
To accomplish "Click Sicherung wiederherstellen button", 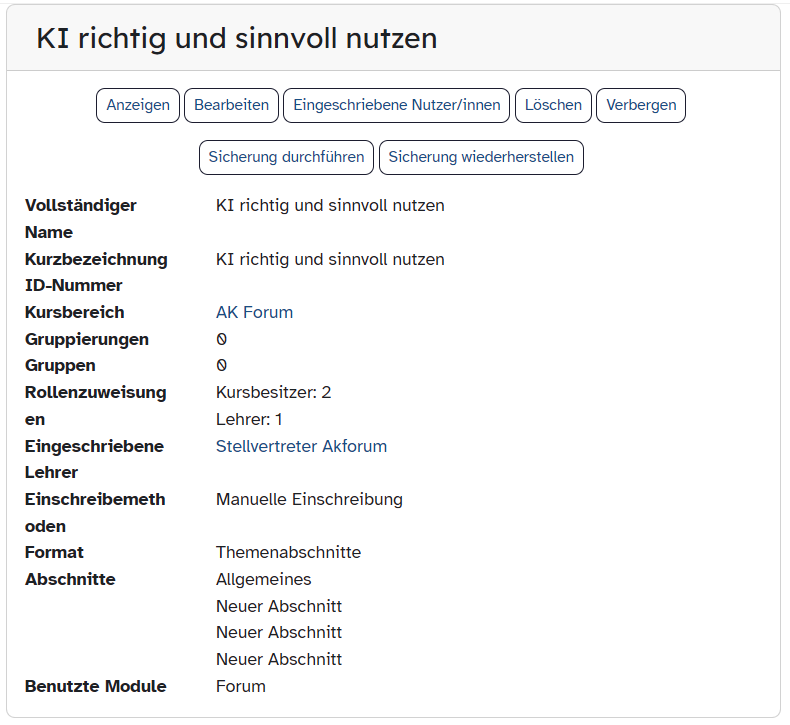I will (481, 157).
